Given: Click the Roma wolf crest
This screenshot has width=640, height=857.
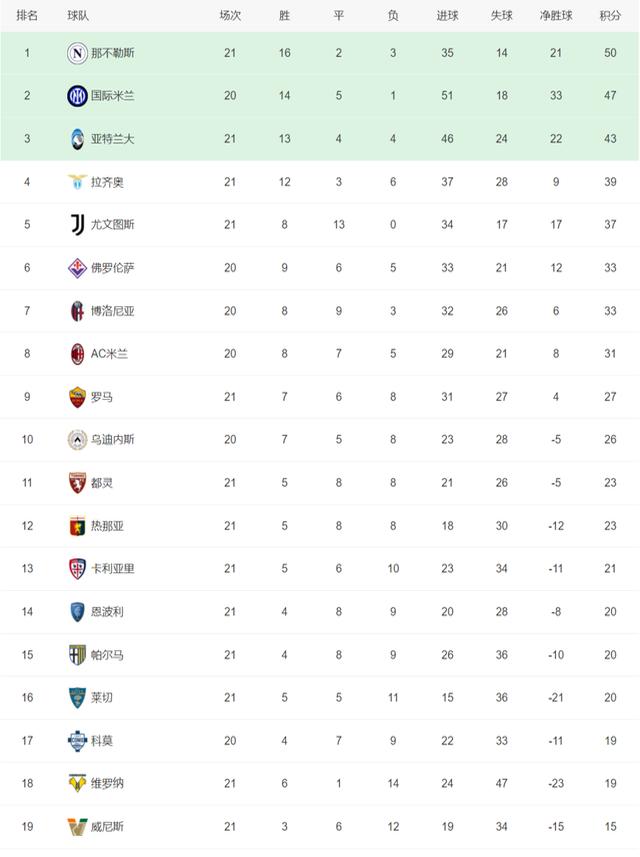Looking at the screenshot, I should (77, 397).
